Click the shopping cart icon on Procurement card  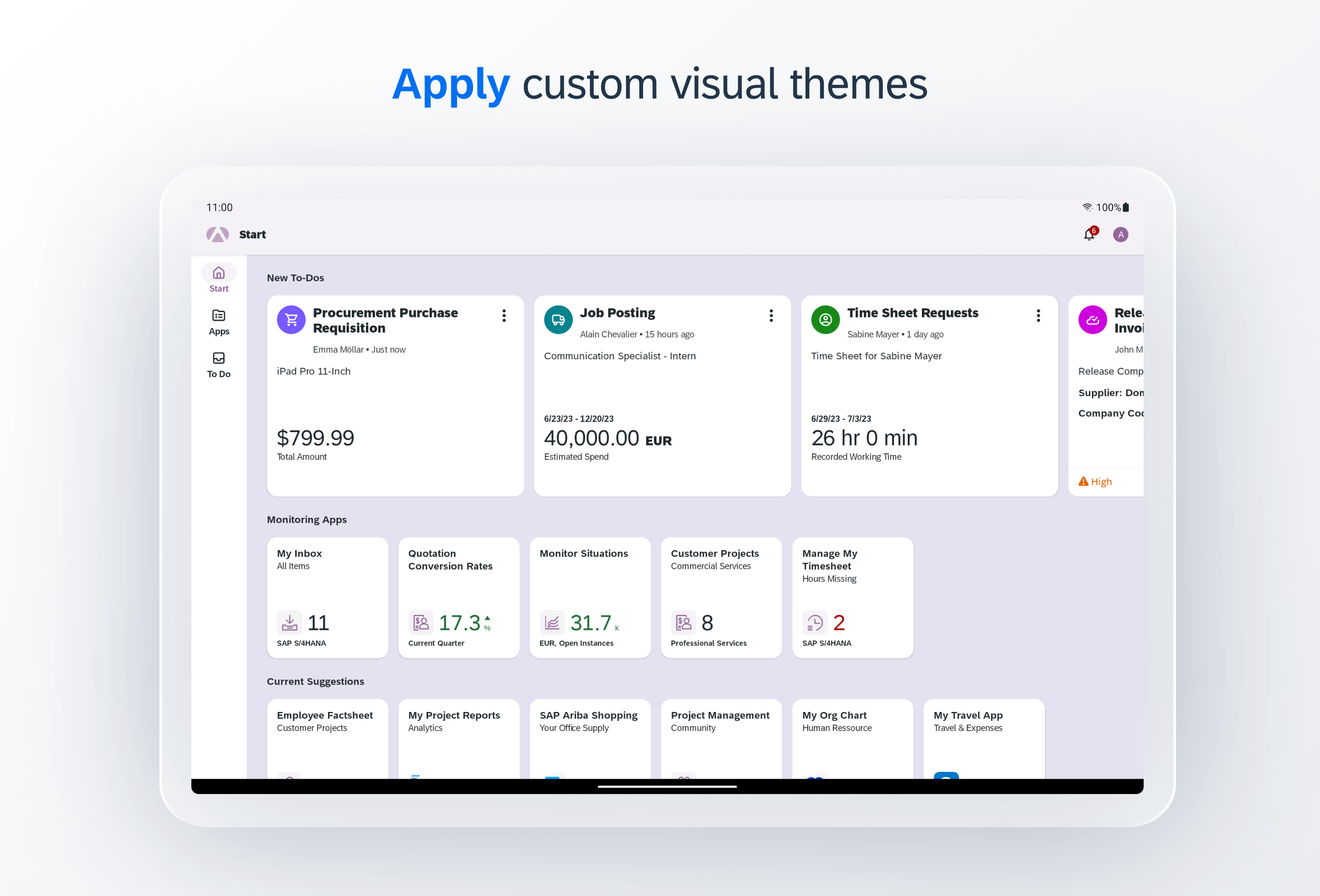pos(291,320)
